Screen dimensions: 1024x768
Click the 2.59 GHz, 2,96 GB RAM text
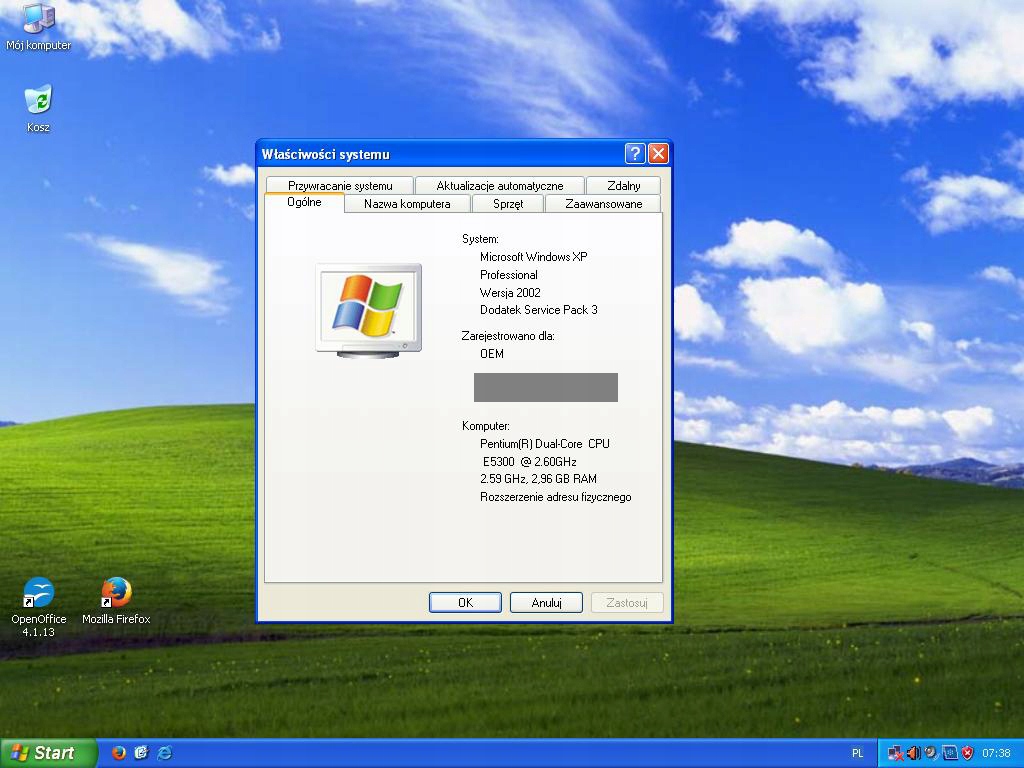click(538, 479)
